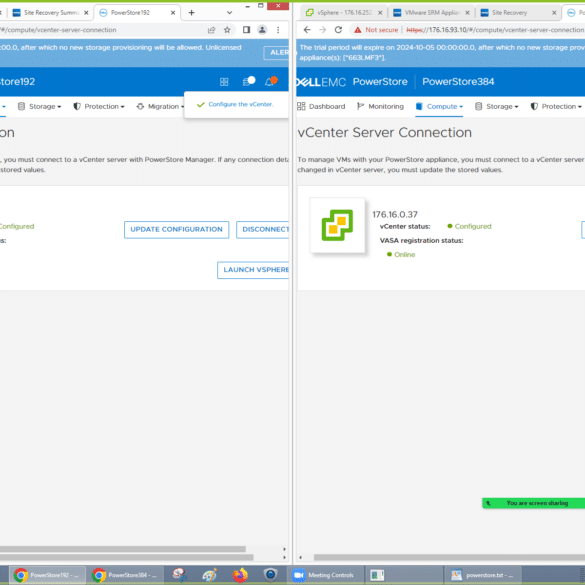
Task: Close the Site Recovery tab in right window
Action: [554, 13]
